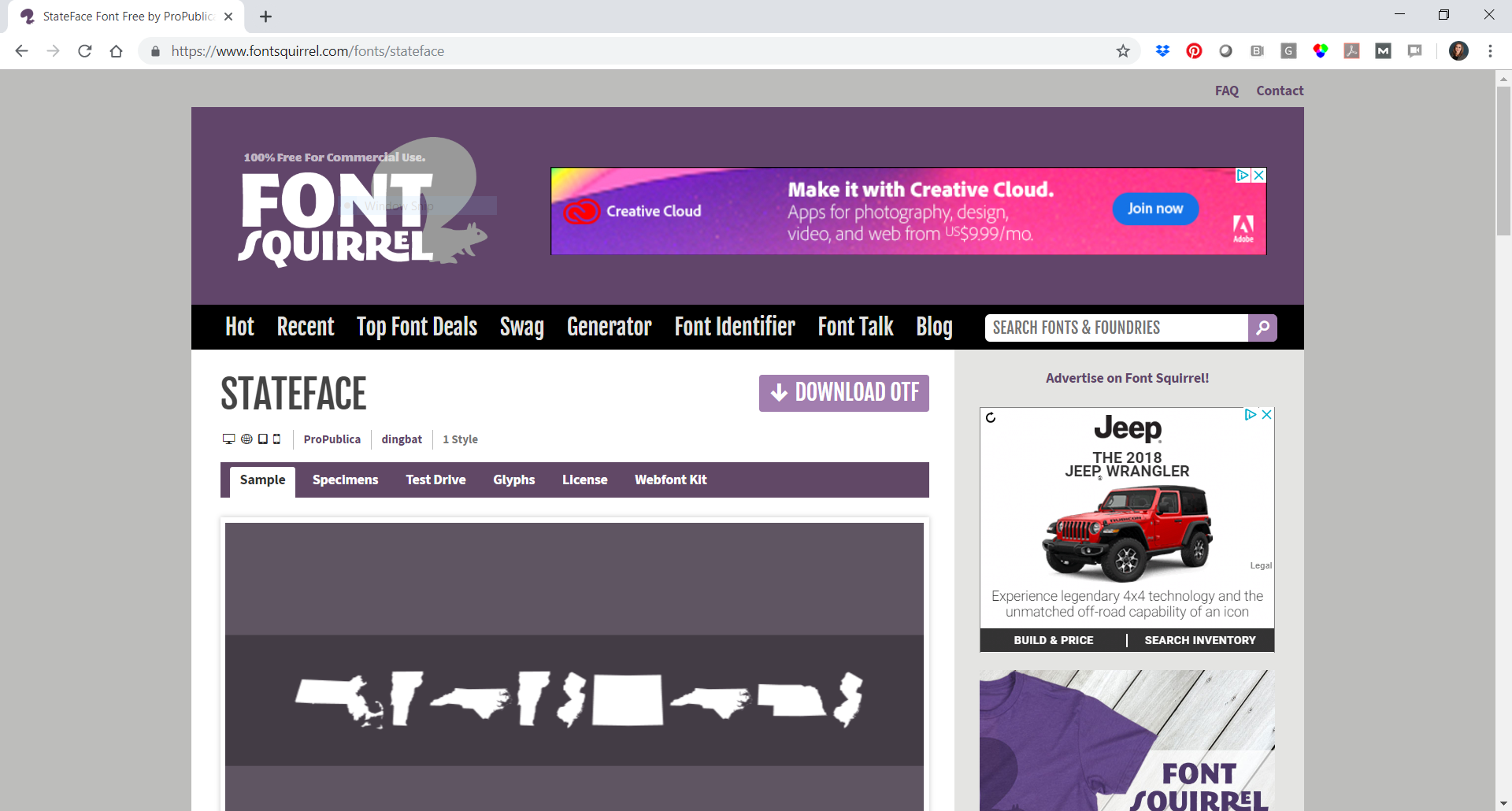This screenshot has width=1512, height=811.
Task: Click the user profile avatar
Action: [1458, 51]
